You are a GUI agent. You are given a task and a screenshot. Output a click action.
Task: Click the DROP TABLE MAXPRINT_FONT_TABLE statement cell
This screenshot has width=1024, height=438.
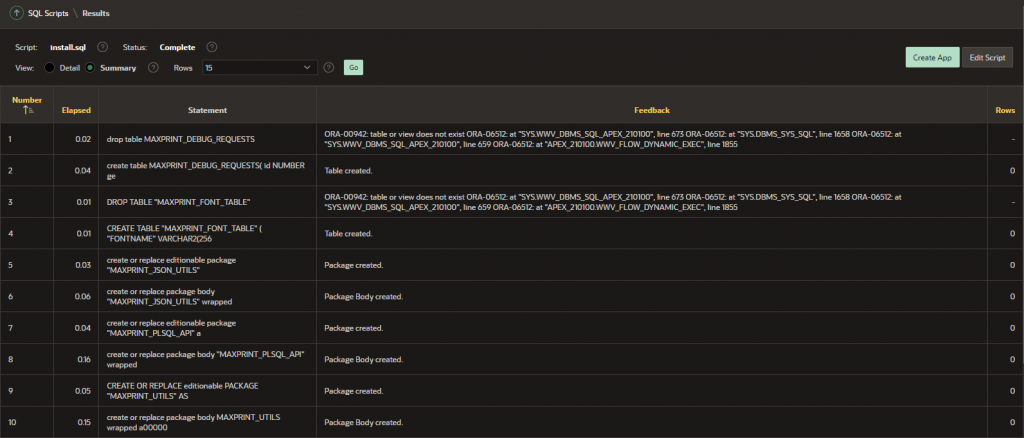(178, 202)
